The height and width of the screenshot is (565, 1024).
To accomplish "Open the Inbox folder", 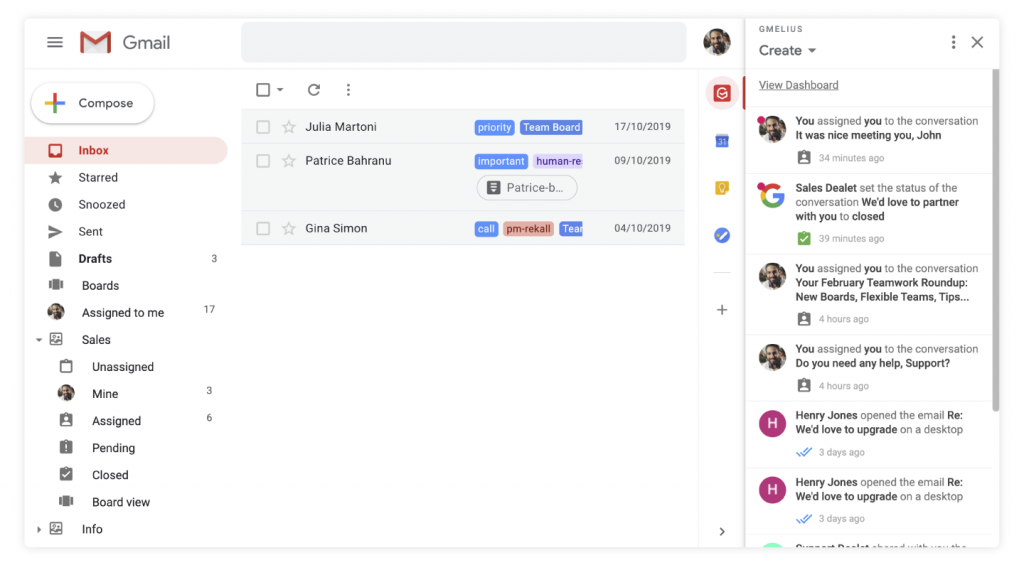I will point(126,150).
